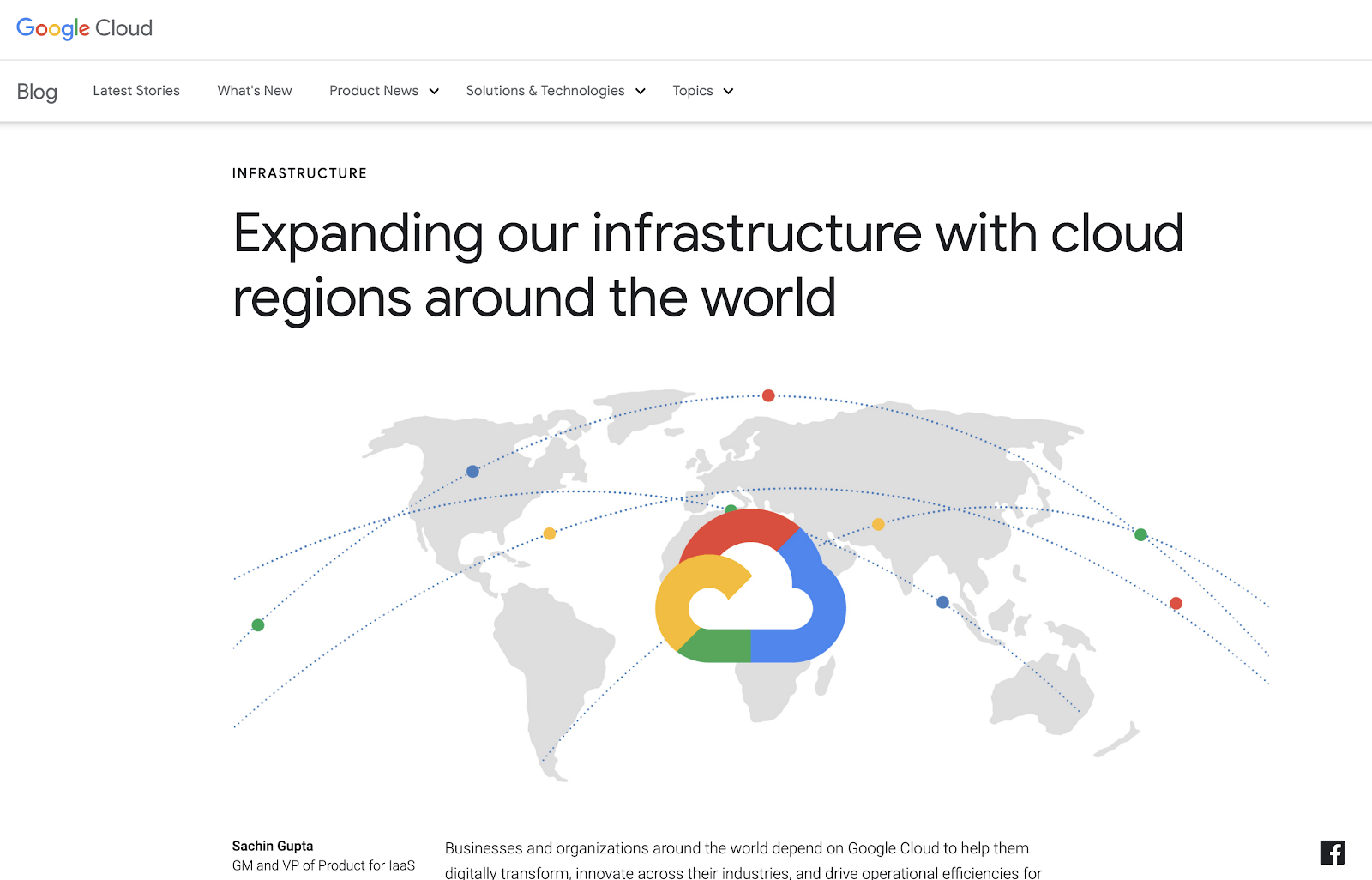Viewport: 1372px width, 880px height.
Task: Click the green region dot over East Asia
Action: 1140,534
